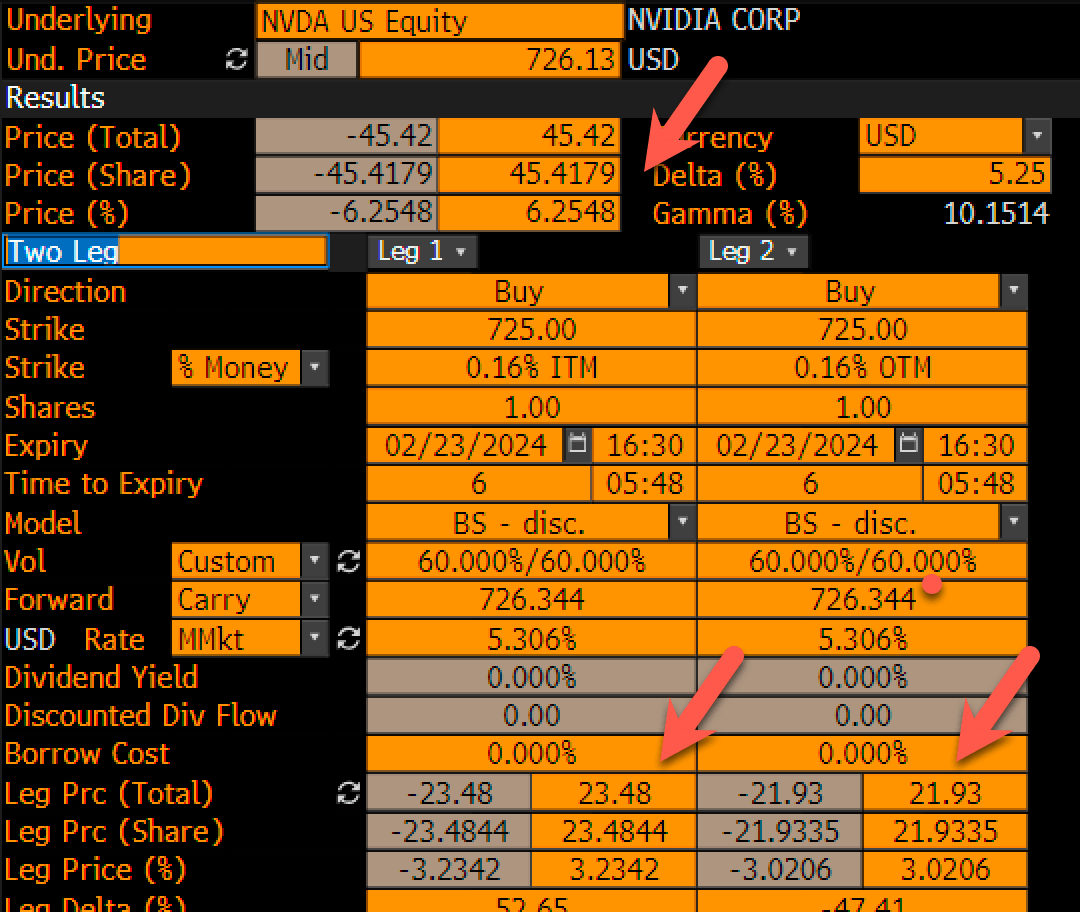Screen dimensions: 1080x912
Task: Expand the Strike % Money dropdown
Action: tap(314, 368)
